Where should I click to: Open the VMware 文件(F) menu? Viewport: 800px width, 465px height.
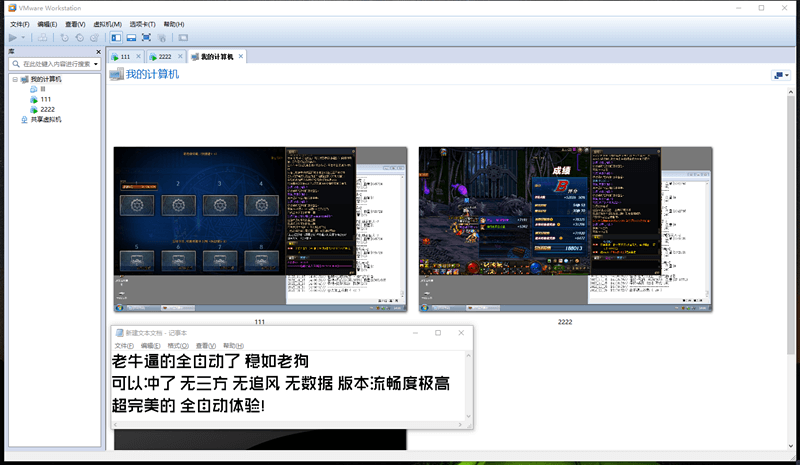click(x=19, y=24)
